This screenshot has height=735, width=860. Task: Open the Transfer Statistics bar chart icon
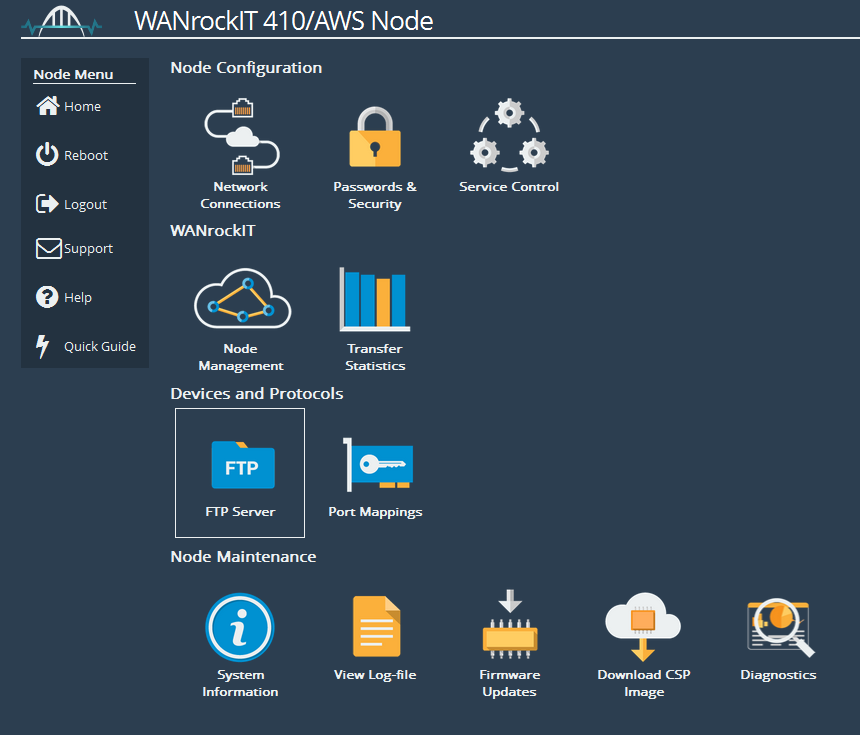coord(375,299)
